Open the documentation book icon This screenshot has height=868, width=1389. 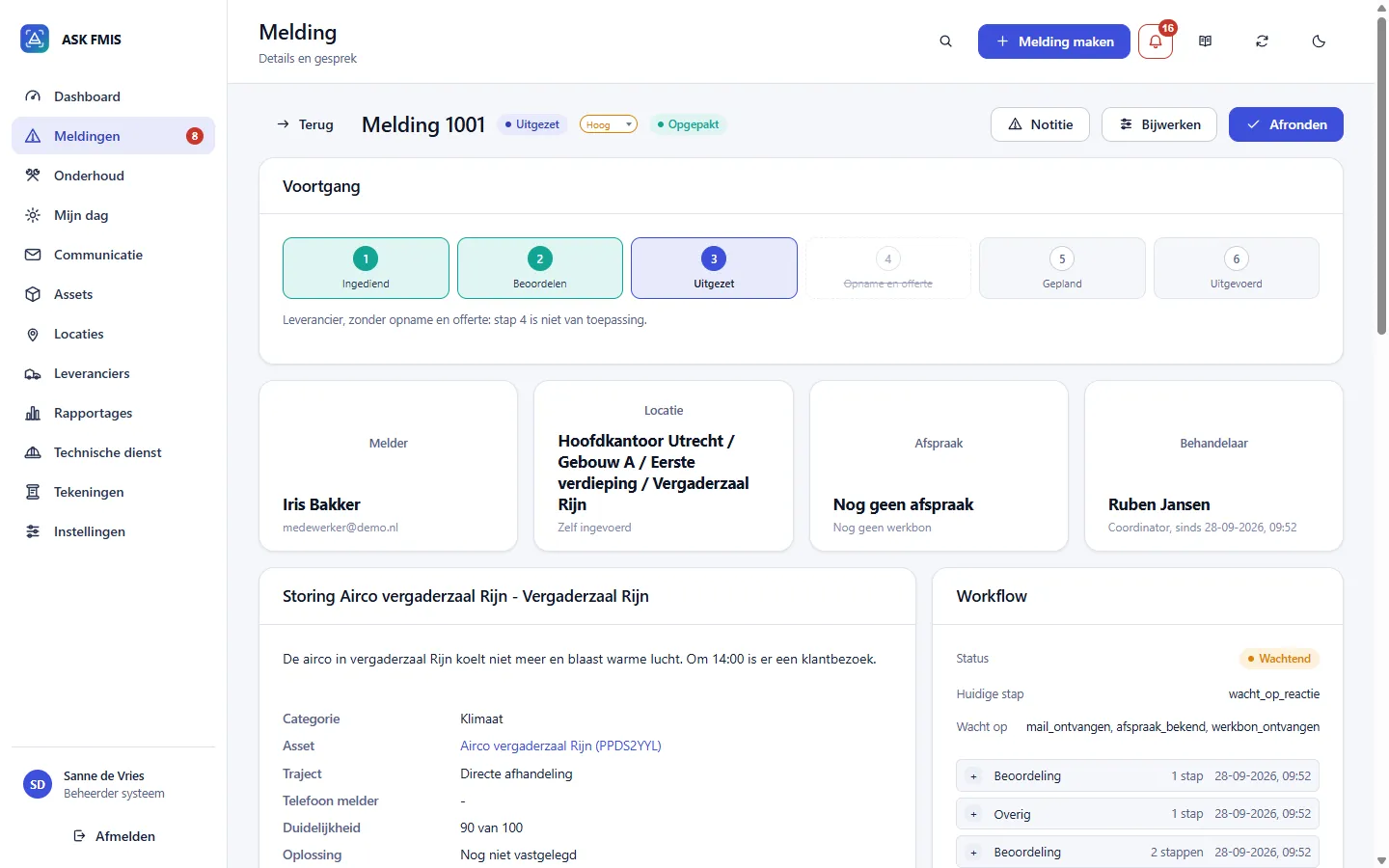[1205, 41]
